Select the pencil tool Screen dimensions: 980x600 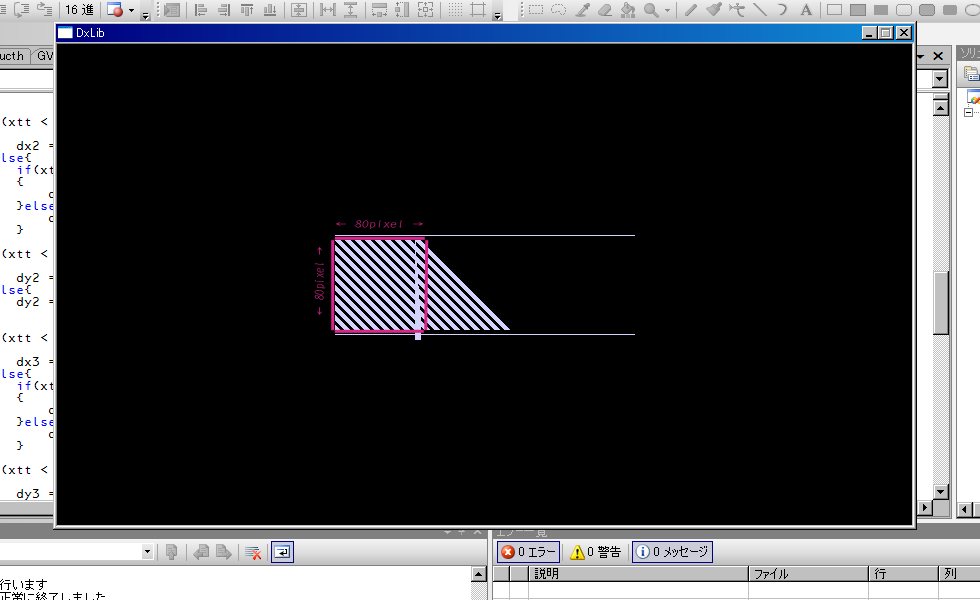point(690,10)
